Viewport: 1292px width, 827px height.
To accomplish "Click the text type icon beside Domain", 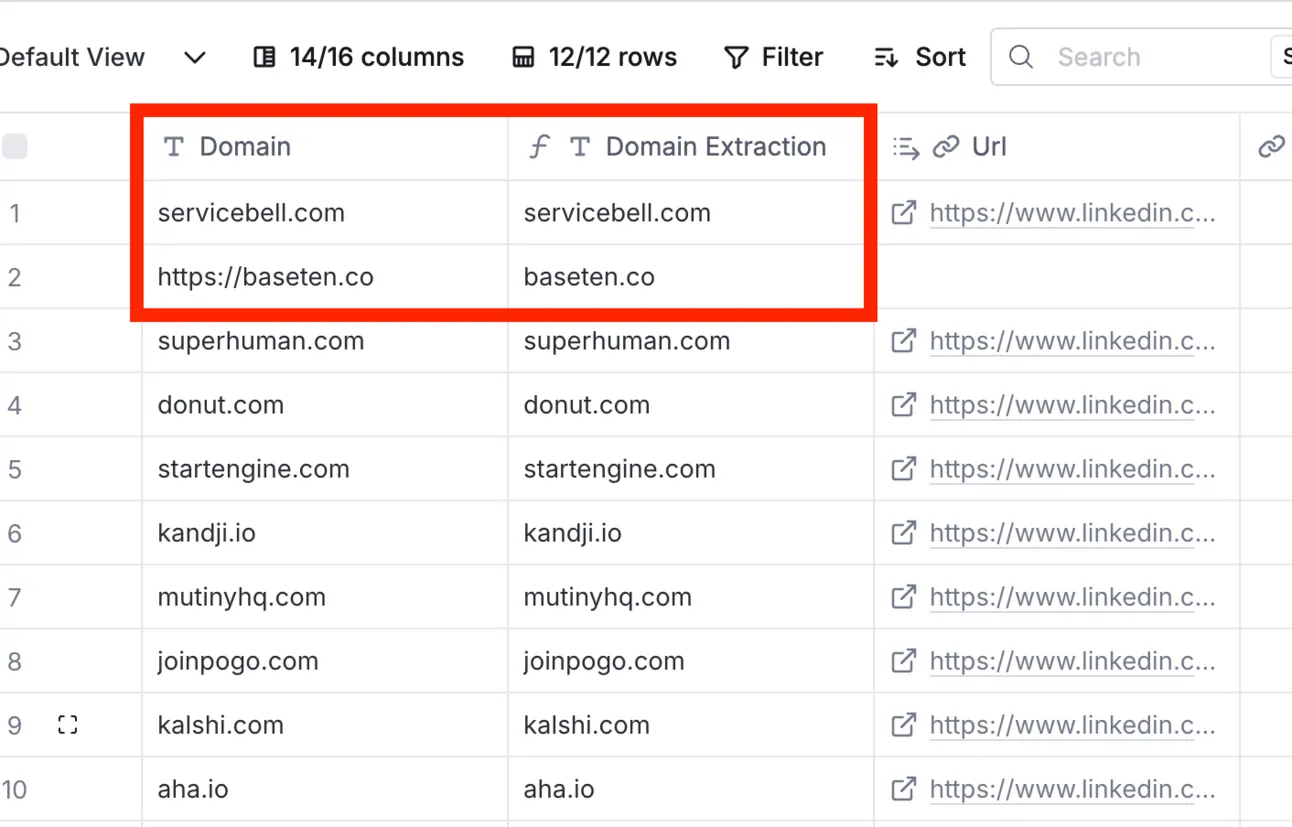I will coord(174,147).
